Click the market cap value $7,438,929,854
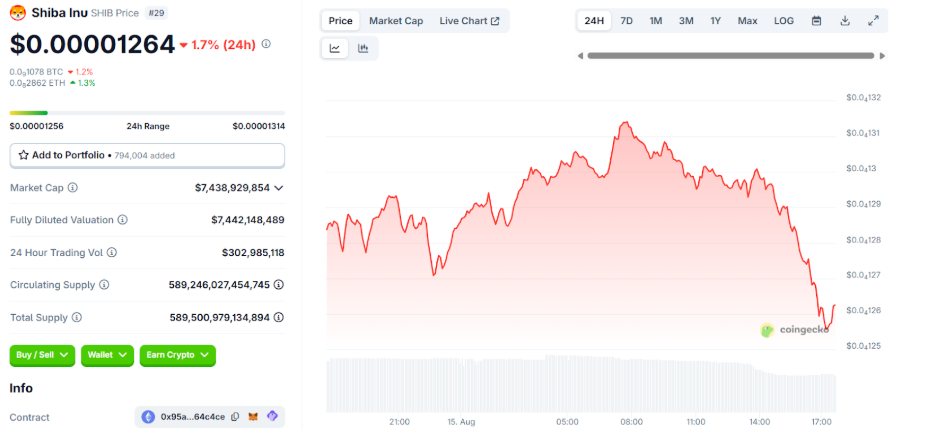925x442 pixels. (x=232, y=188)
